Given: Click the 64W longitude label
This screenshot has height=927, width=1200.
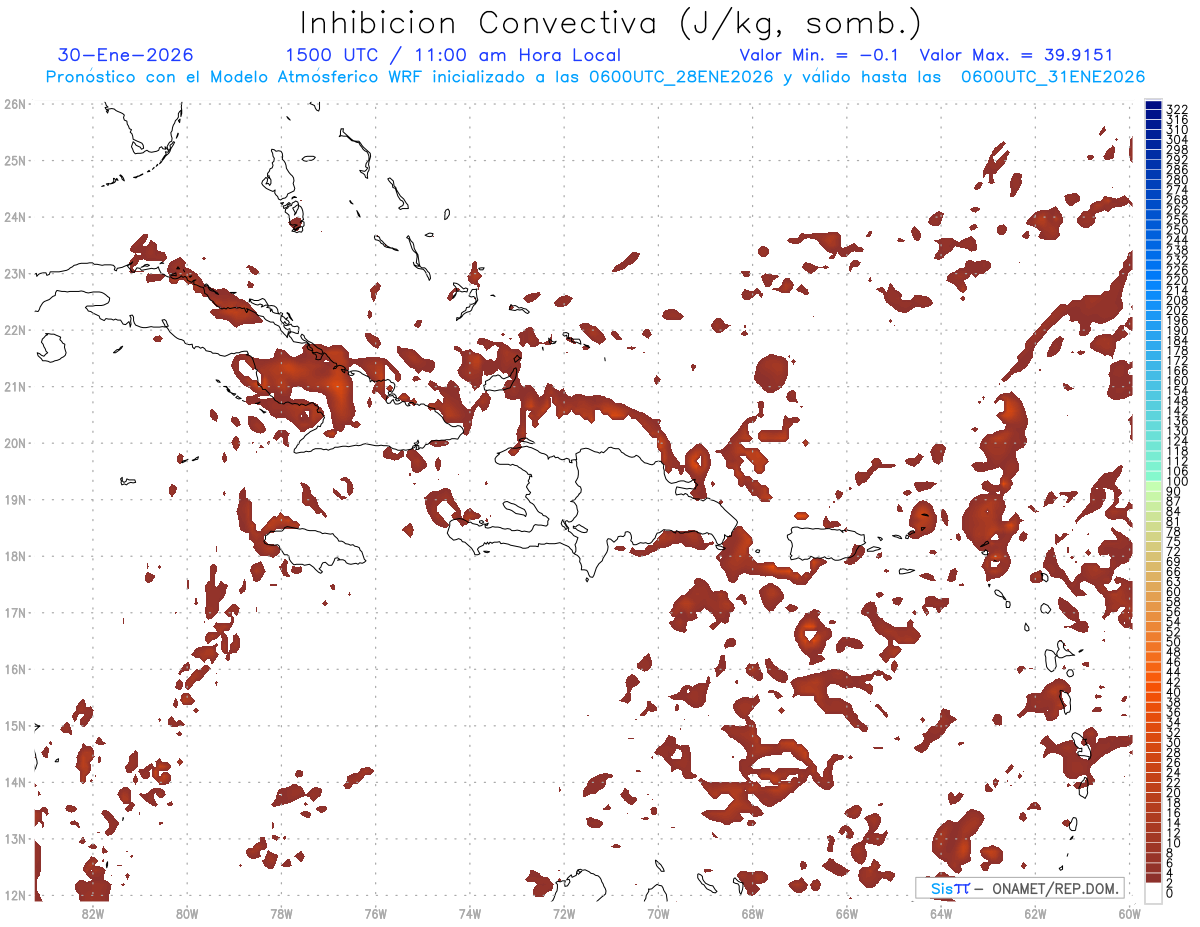Looking at the screenshot, I should [x=941, y=913].
